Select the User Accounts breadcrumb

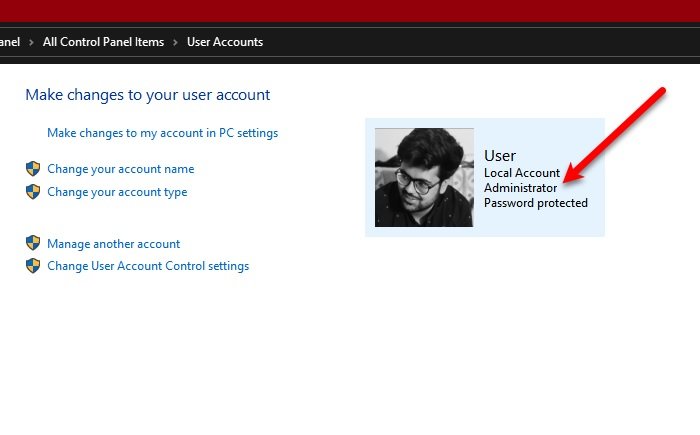(225, 42)
